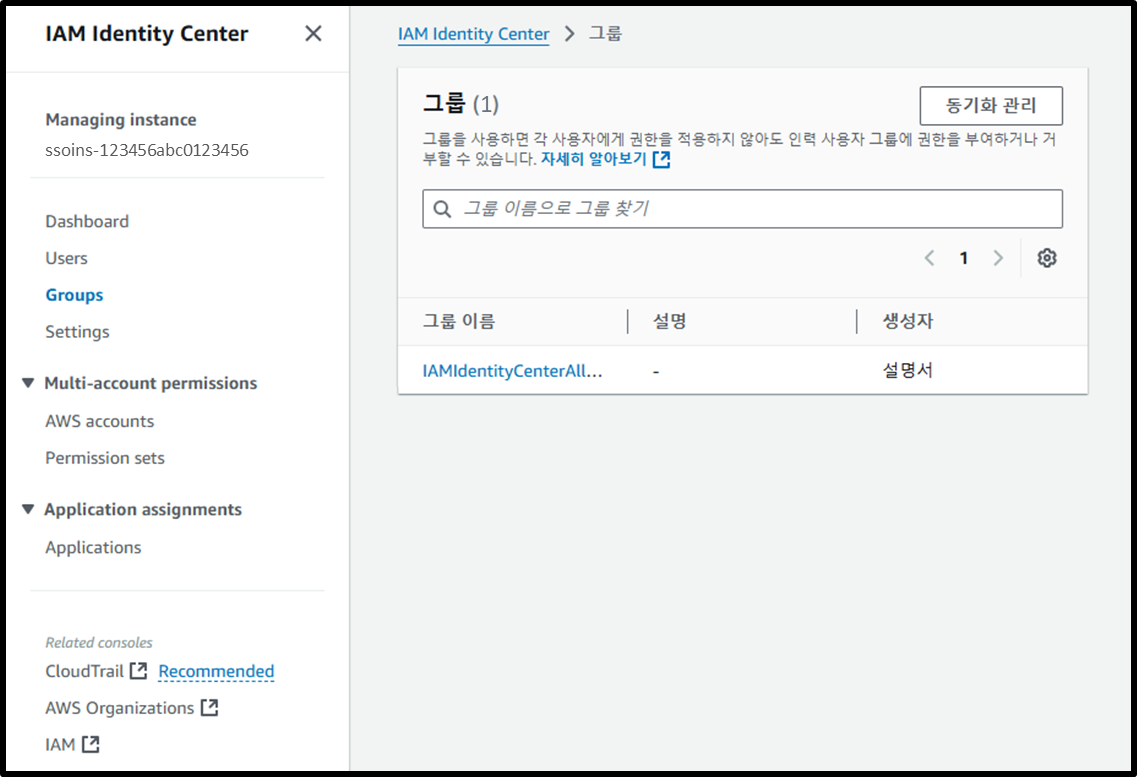
Task: Open group table preferences gear icon
Action: pyautogui.click(x=1046, y=258)
